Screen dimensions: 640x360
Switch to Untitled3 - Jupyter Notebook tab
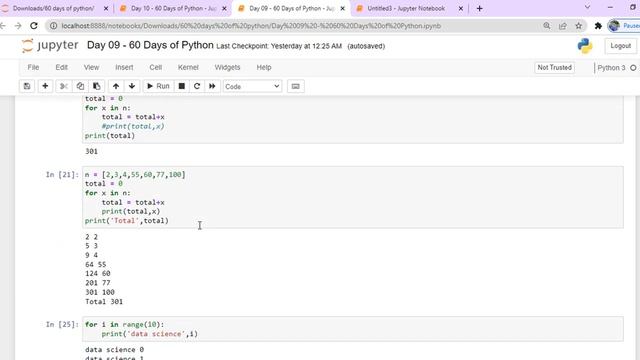406,8
